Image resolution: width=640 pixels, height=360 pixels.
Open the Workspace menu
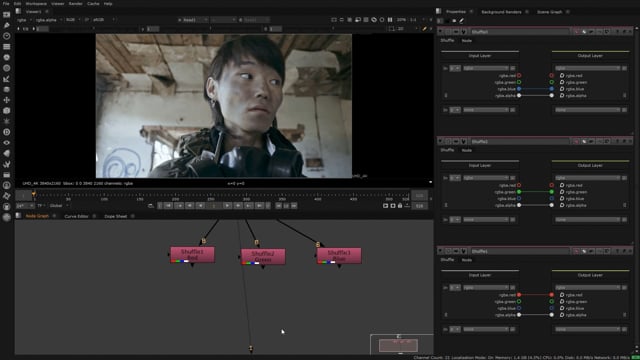pos(36,3)
